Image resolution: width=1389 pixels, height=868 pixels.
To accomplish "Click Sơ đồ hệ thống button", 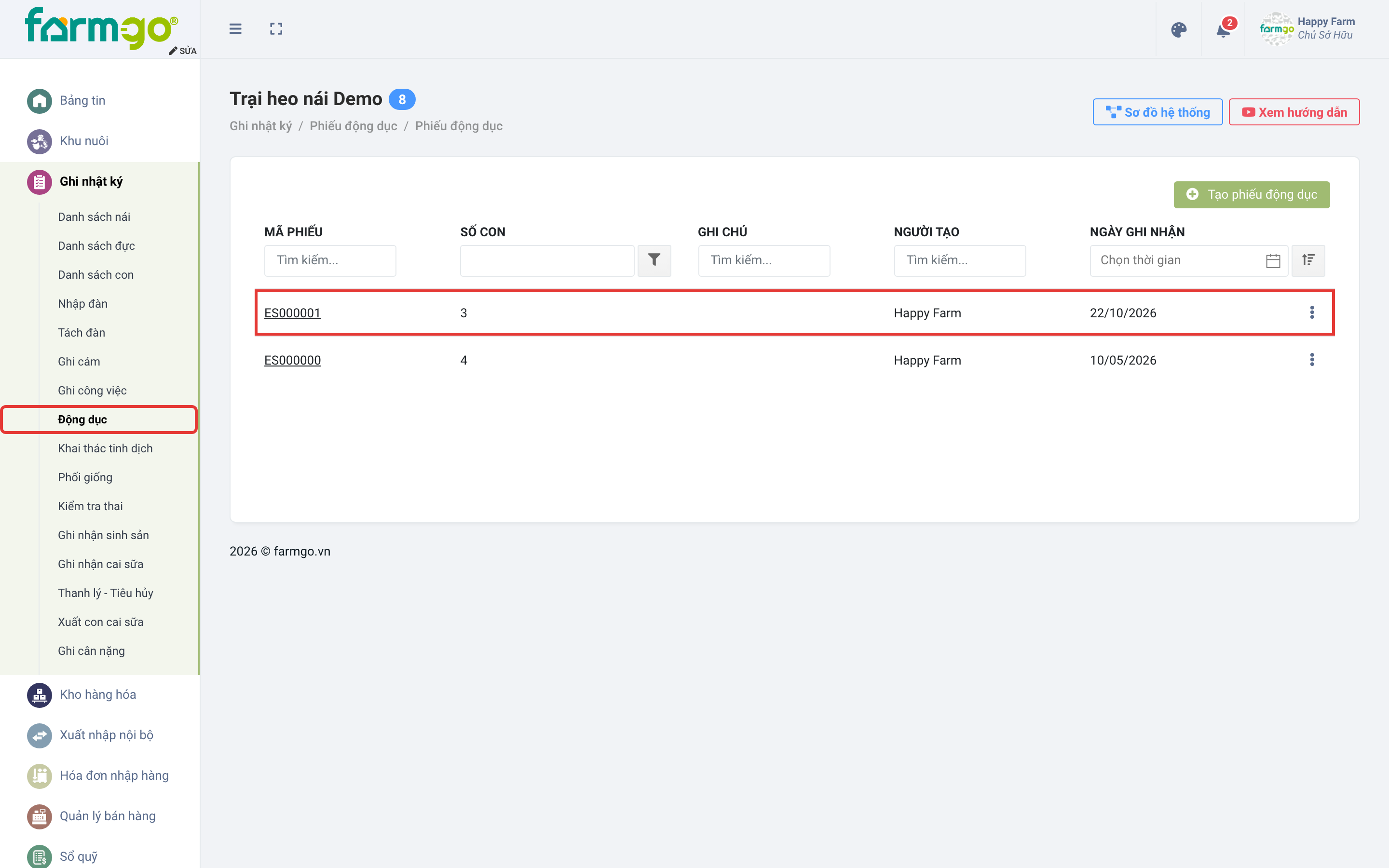I will pos(1157,112).
